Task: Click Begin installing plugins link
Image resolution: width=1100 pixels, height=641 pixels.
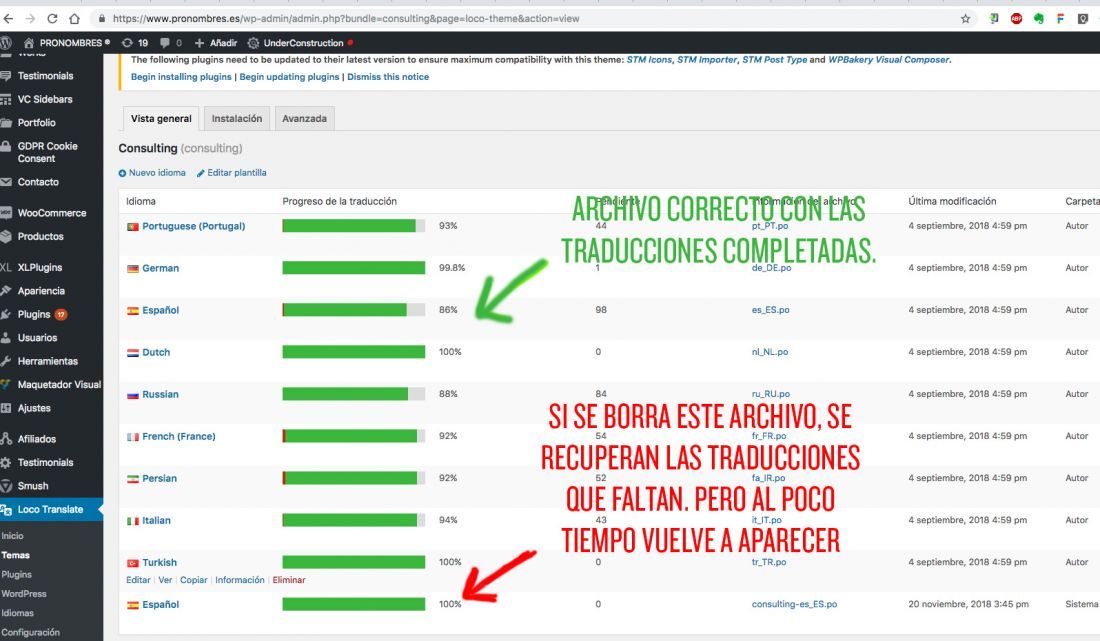Action: tap(181, 77)
